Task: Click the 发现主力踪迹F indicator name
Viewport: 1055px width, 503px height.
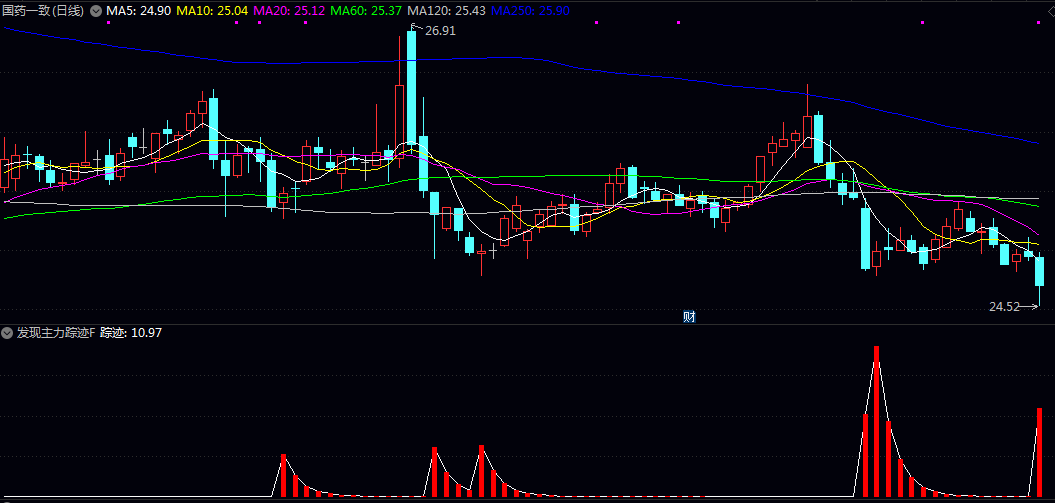Action: pos(57,333)
